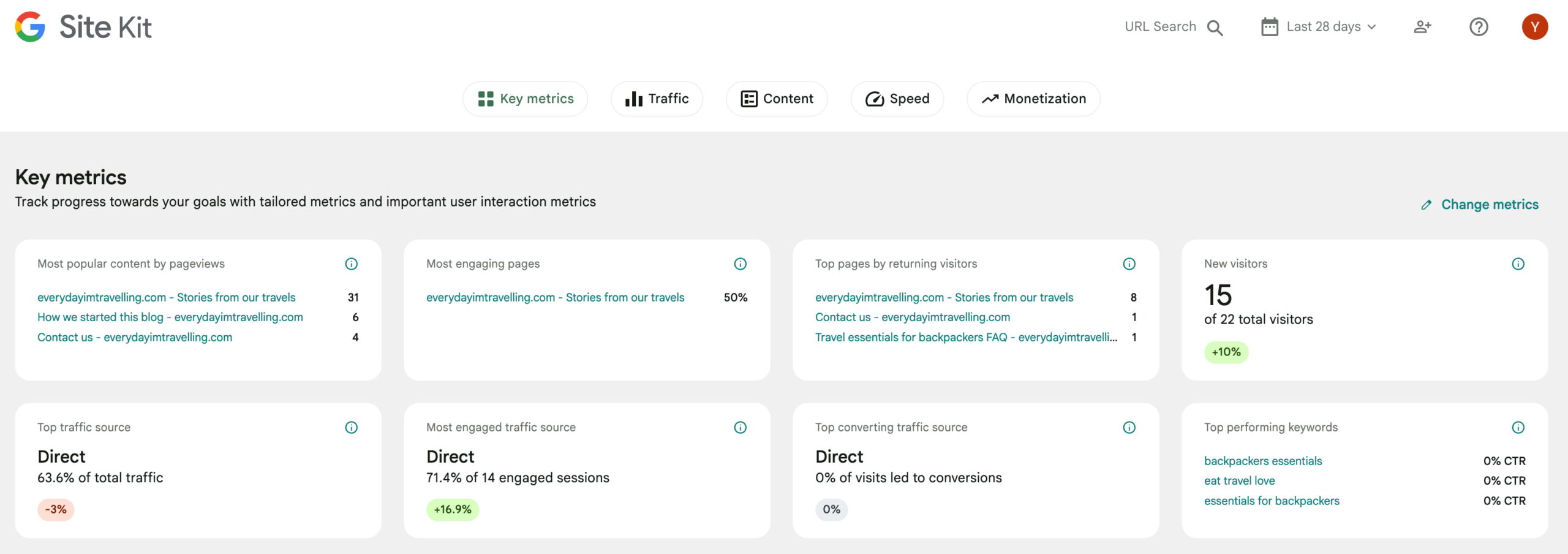Open URL Search magnifier icon
Viewport: 1568px width, 554px height.
click(x=1215, y=28)
